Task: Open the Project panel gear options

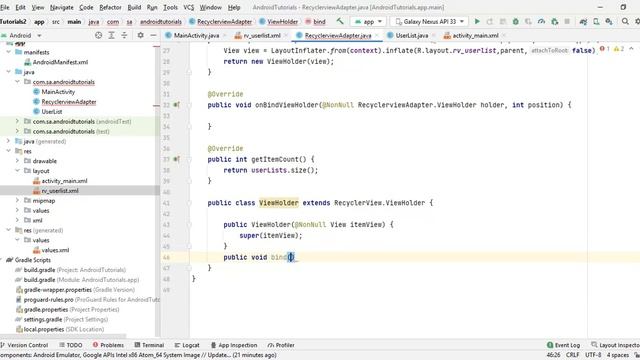Action: click(140, 36)
